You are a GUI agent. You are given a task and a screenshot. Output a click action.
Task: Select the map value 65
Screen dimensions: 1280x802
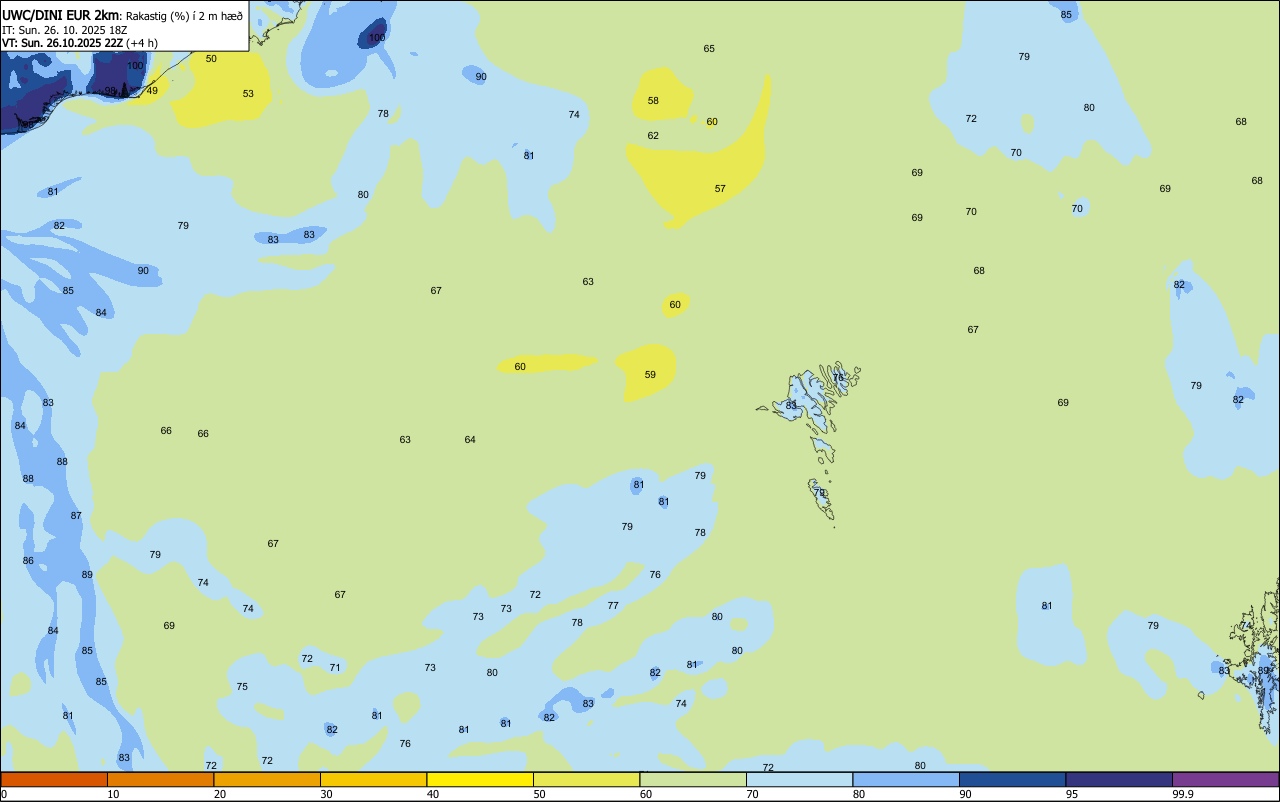(x=709, y=49)
